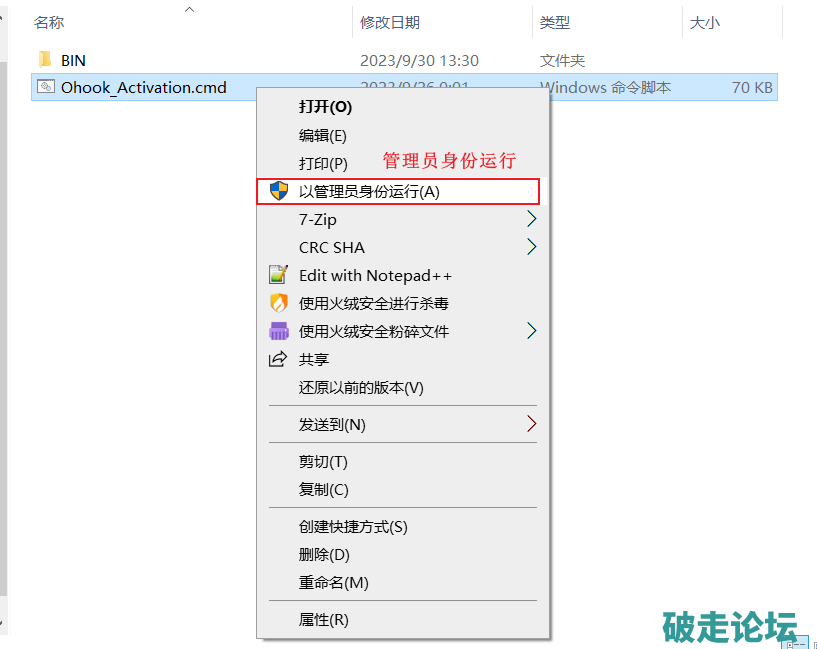This screenshot has height=649, width=817.
Task: Click the 大小 column header
Action: click(704, 22)
